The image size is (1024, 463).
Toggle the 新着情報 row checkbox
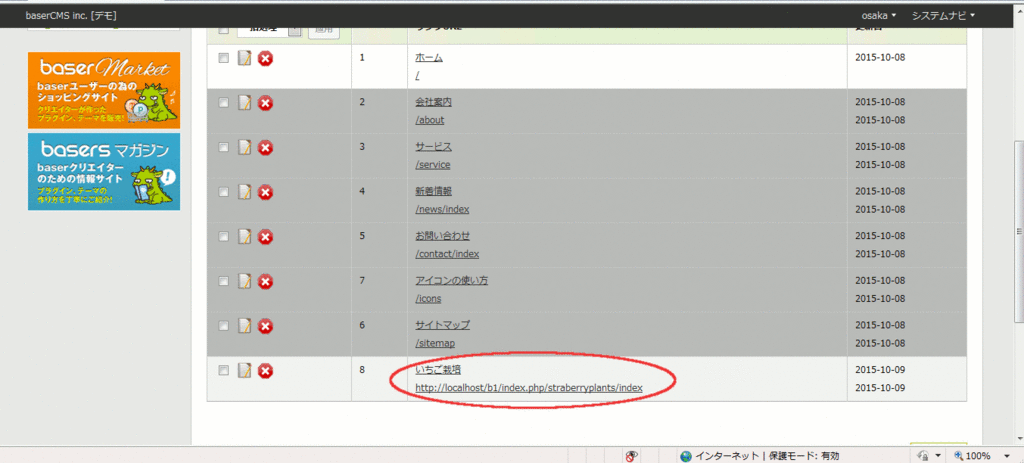coord(223,191)
